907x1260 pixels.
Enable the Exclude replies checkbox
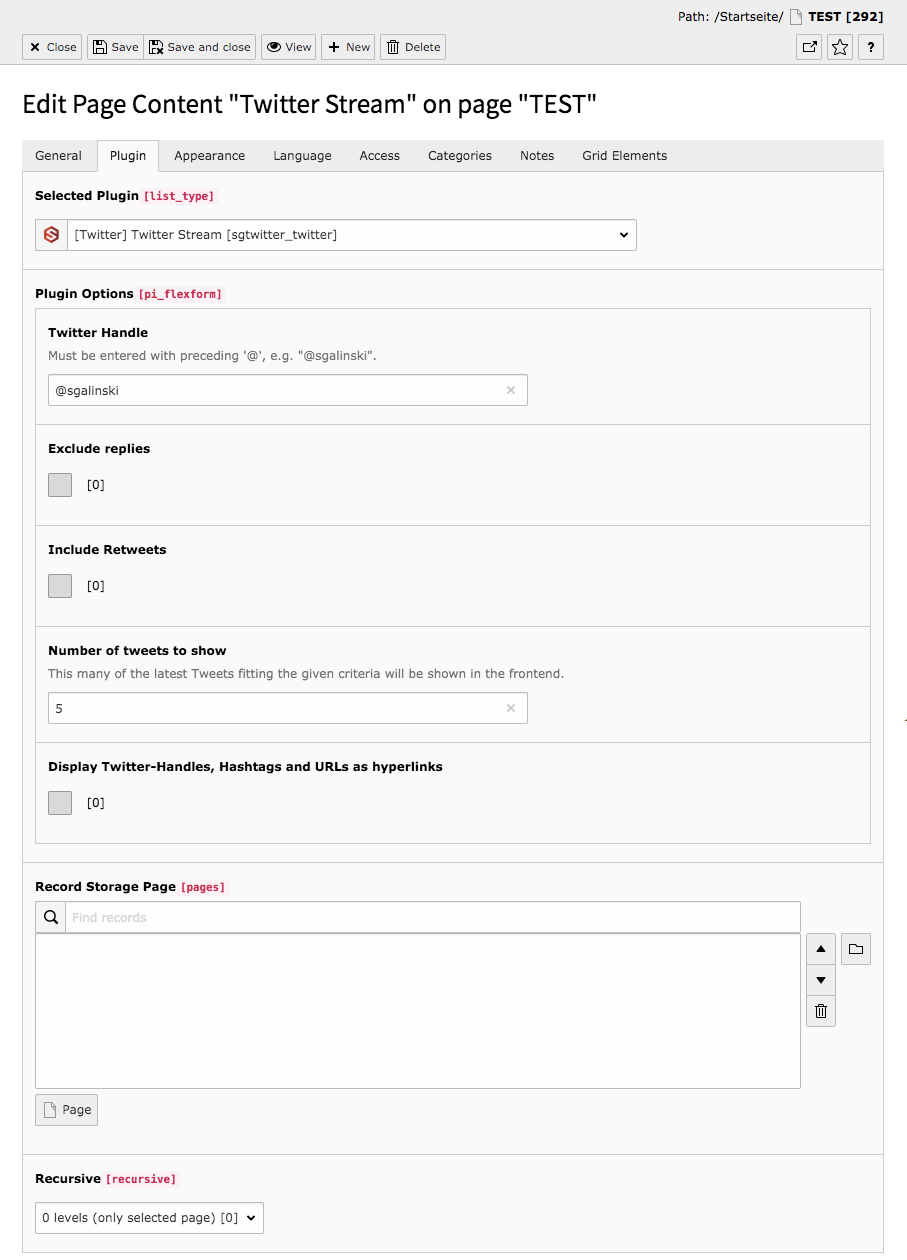click(x=60, y=485)
